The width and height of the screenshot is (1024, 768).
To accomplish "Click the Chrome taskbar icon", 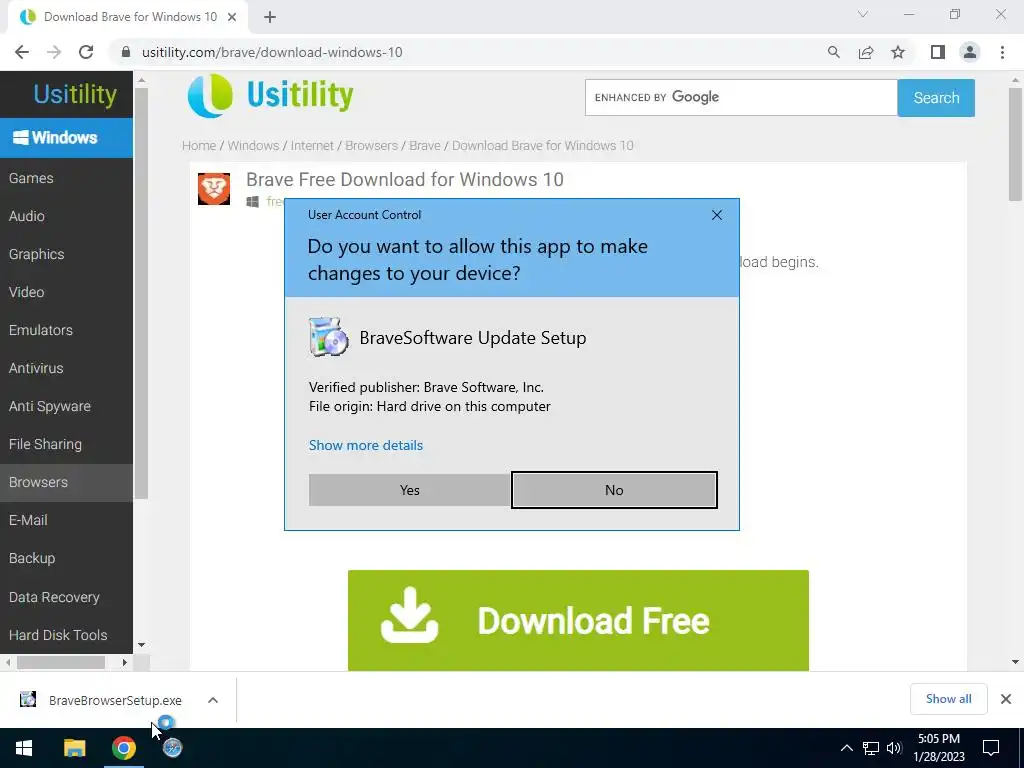I will pos(123,748).
